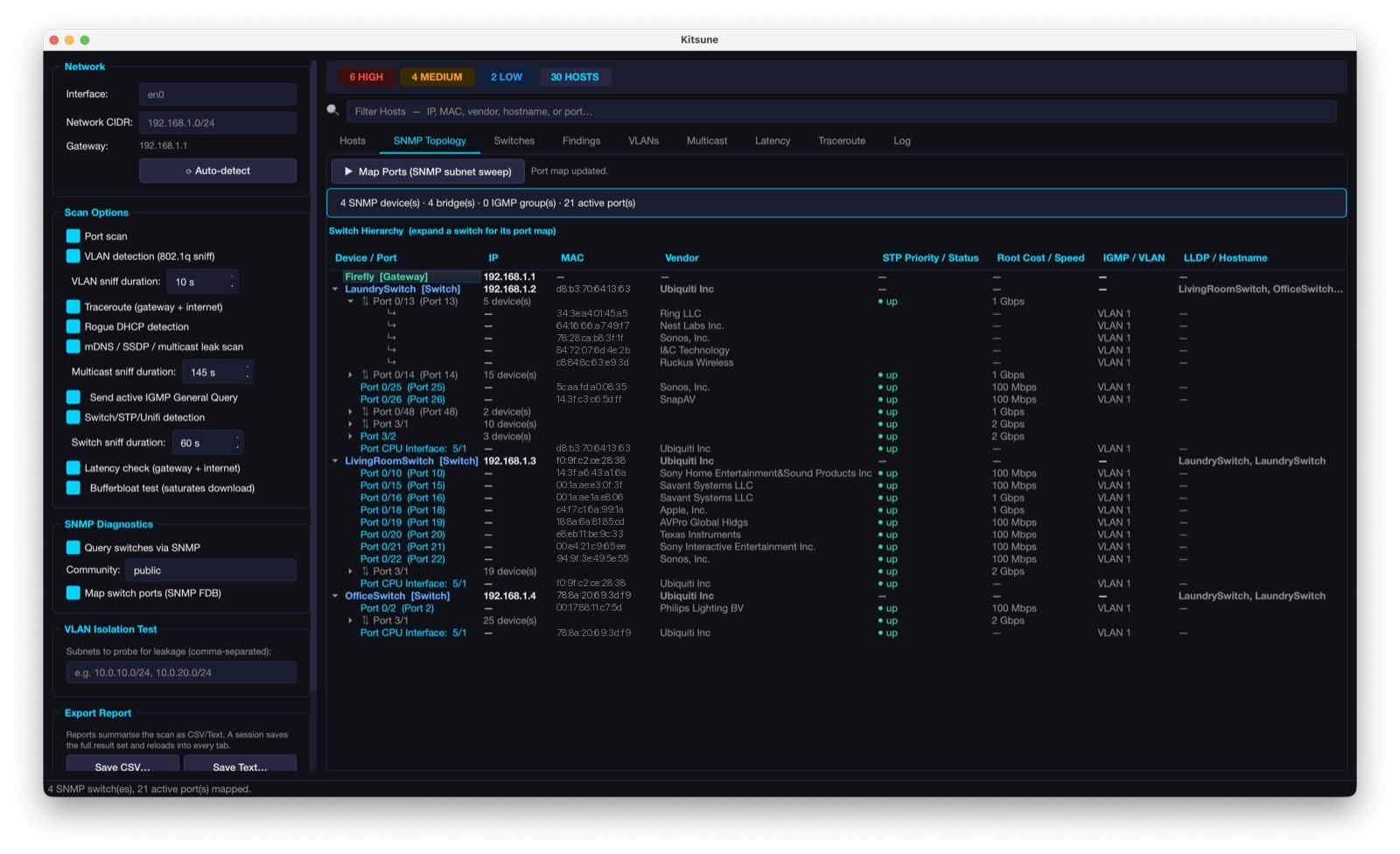Viewport: 1400px width, 854px height.
Task: Click the STP Priority / Status column header
Action: coord(930,258)
